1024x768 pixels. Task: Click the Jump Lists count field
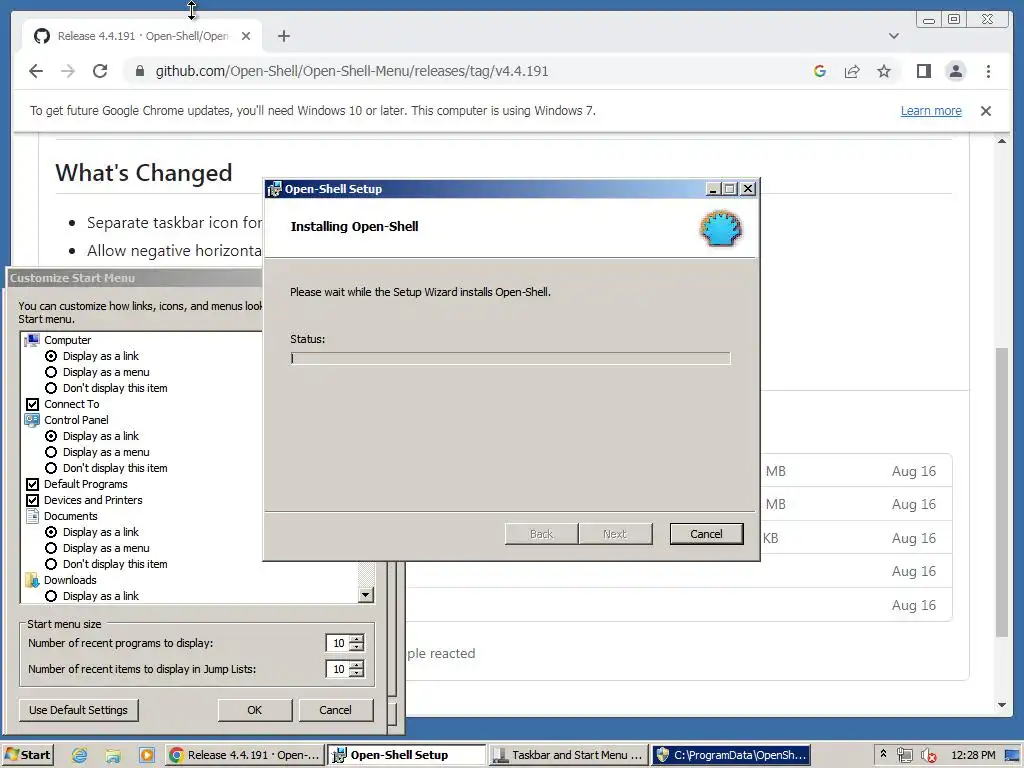[338, 669]
